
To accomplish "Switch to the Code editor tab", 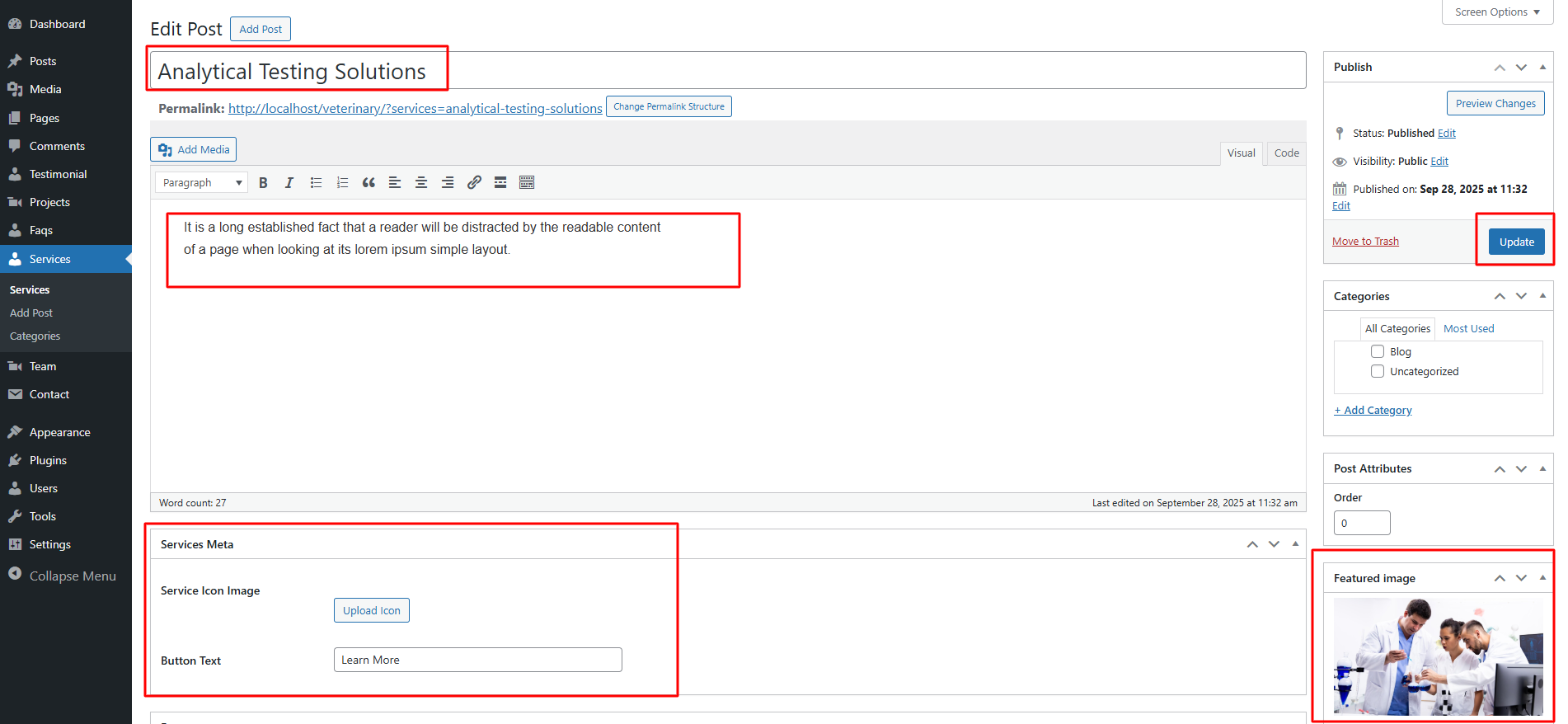I will pos(1286,153).
